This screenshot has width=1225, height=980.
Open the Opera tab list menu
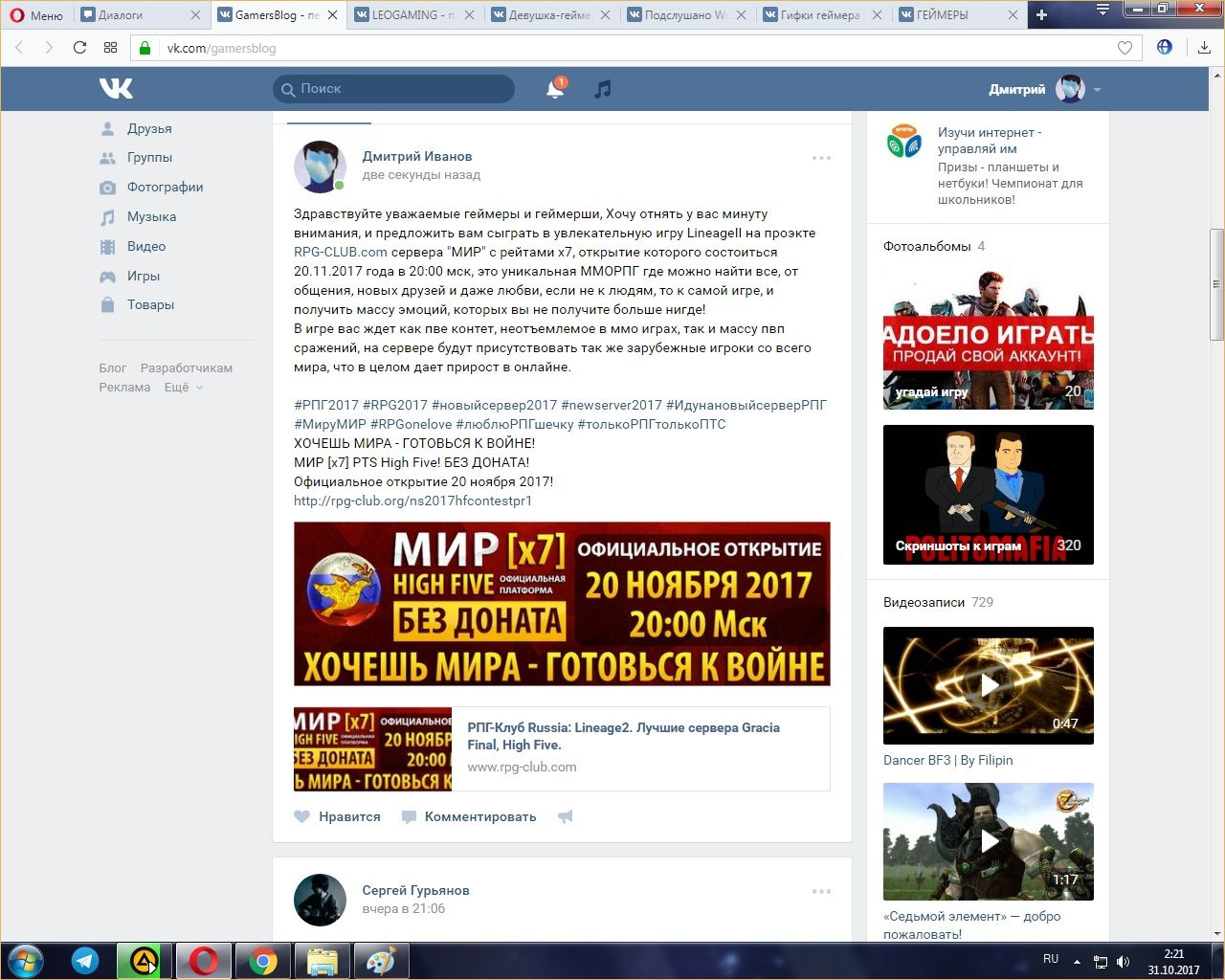[1102, 10]
